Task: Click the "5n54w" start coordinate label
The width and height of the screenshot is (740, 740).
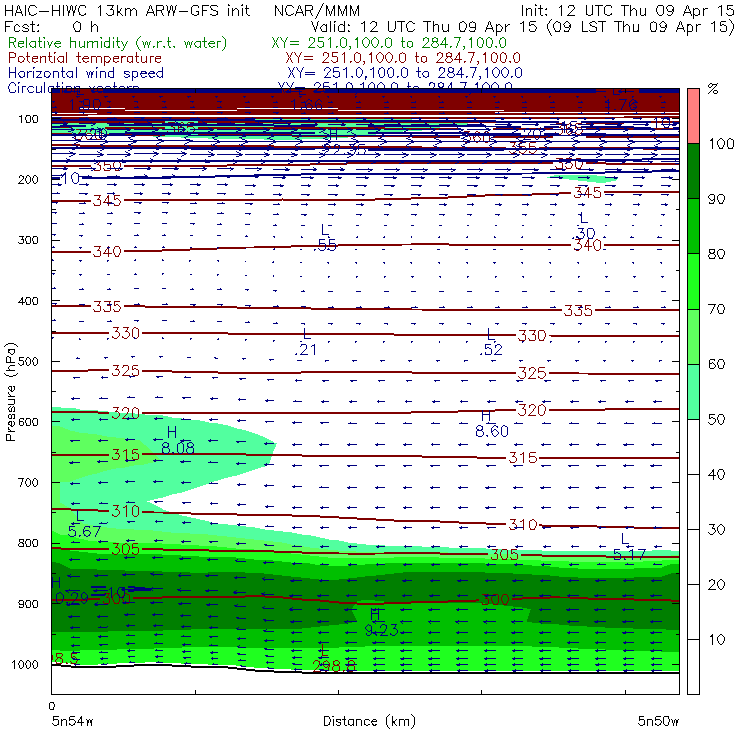Action: click(73, 721)
